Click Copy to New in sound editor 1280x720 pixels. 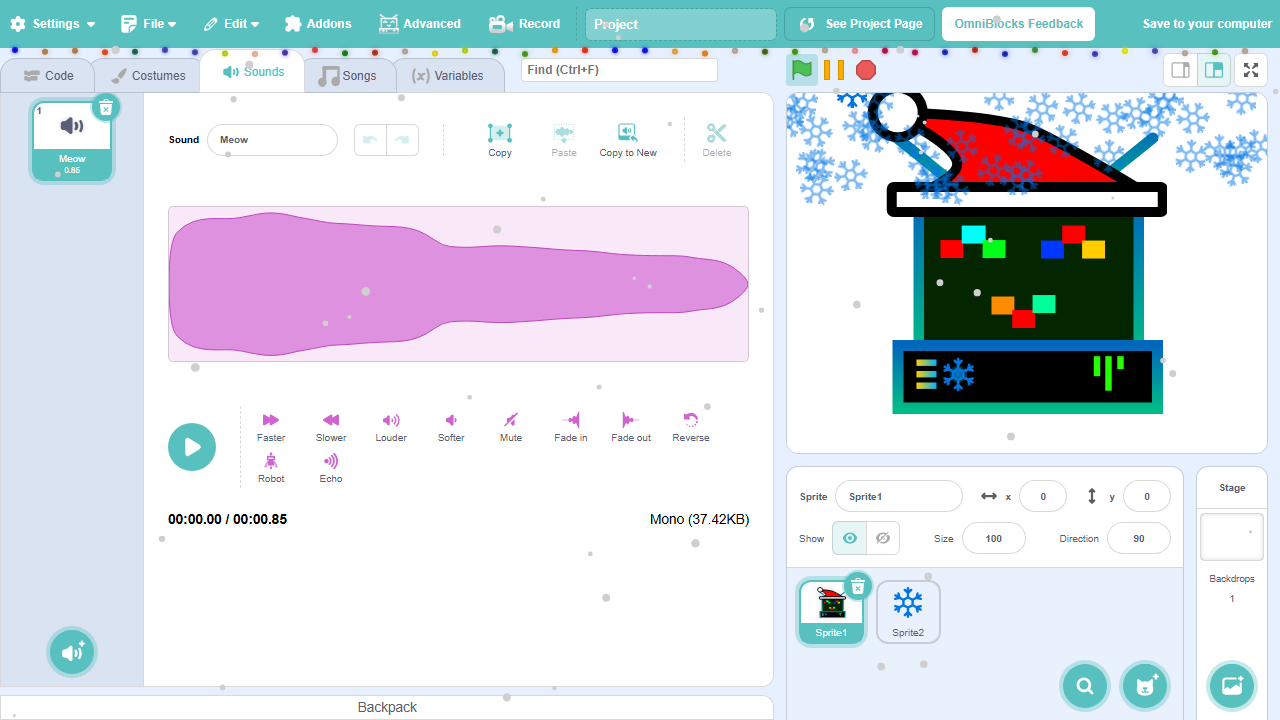coord(628,140)
